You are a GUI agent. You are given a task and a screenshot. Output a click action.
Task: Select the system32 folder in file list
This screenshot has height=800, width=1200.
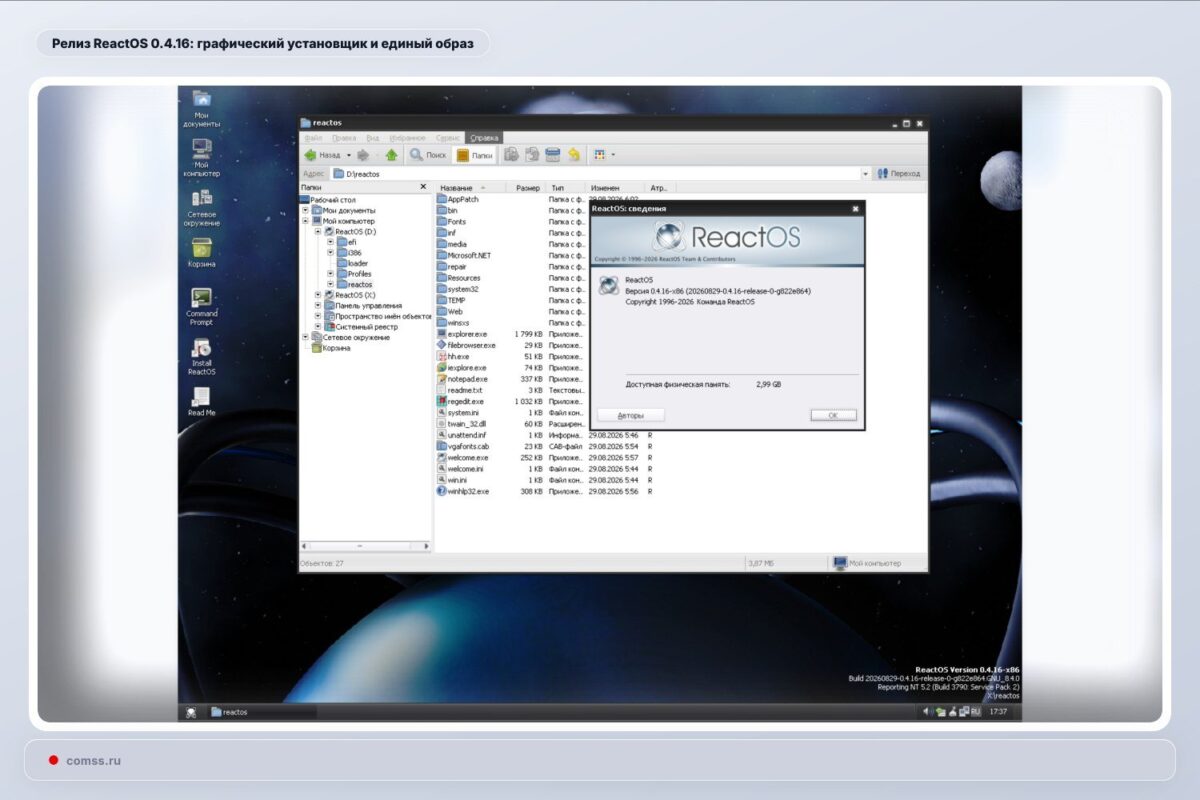(x=457, y=289)
